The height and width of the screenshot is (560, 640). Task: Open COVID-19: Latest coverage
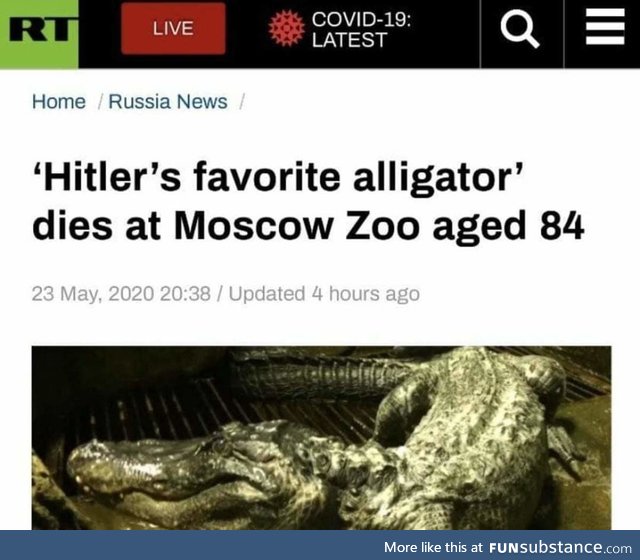coord(361,29)
